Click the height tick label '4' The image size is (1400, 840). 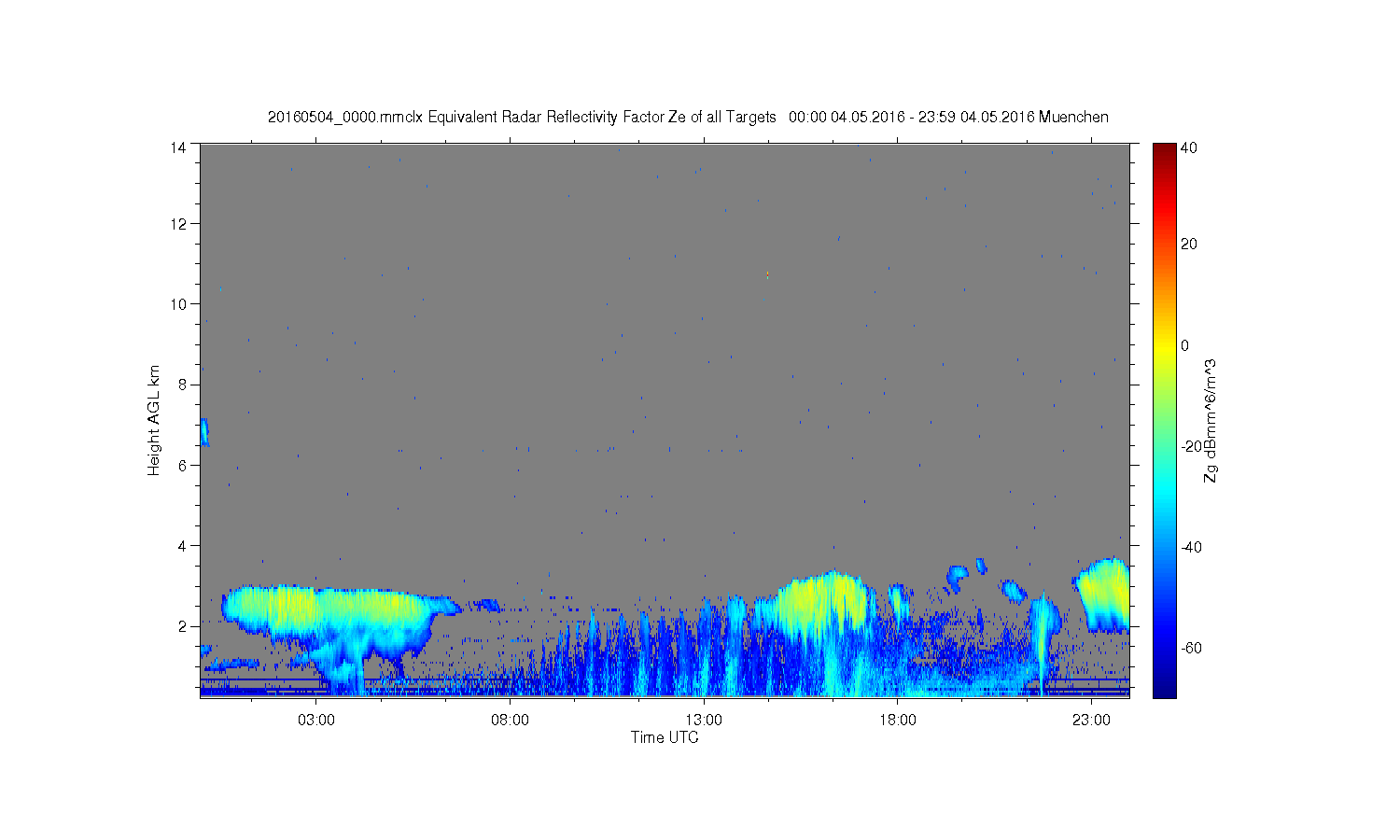183,545
